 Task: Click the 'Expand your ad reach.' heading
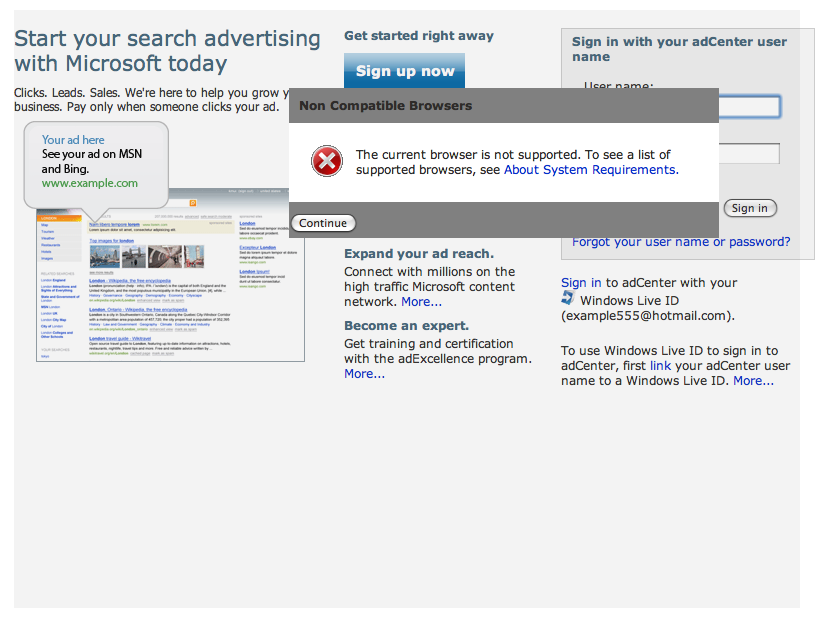[418, 254]
